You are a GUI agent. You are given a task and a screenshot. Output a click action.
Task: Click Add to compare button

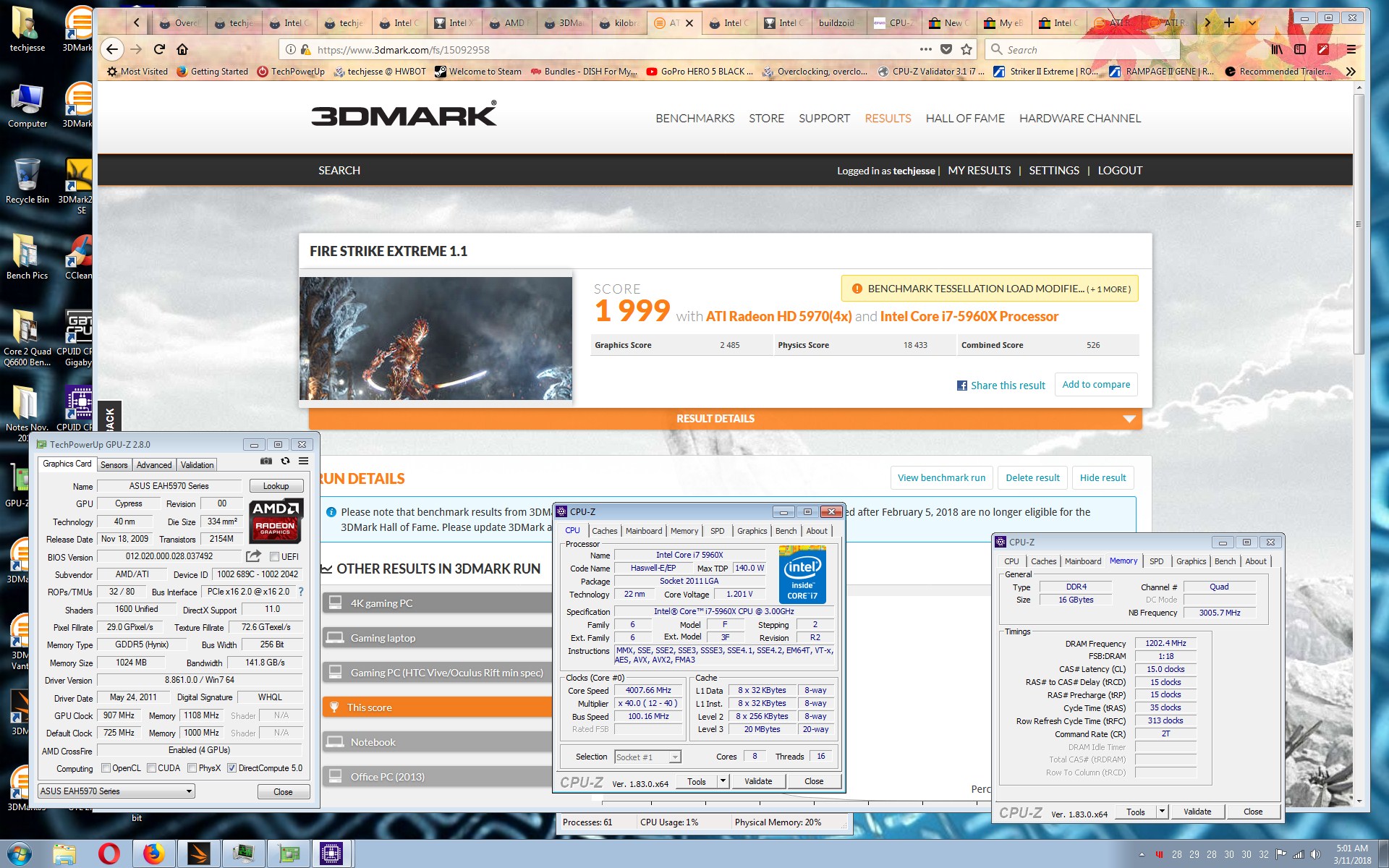pyautogui.click(x=1096, y=384)
